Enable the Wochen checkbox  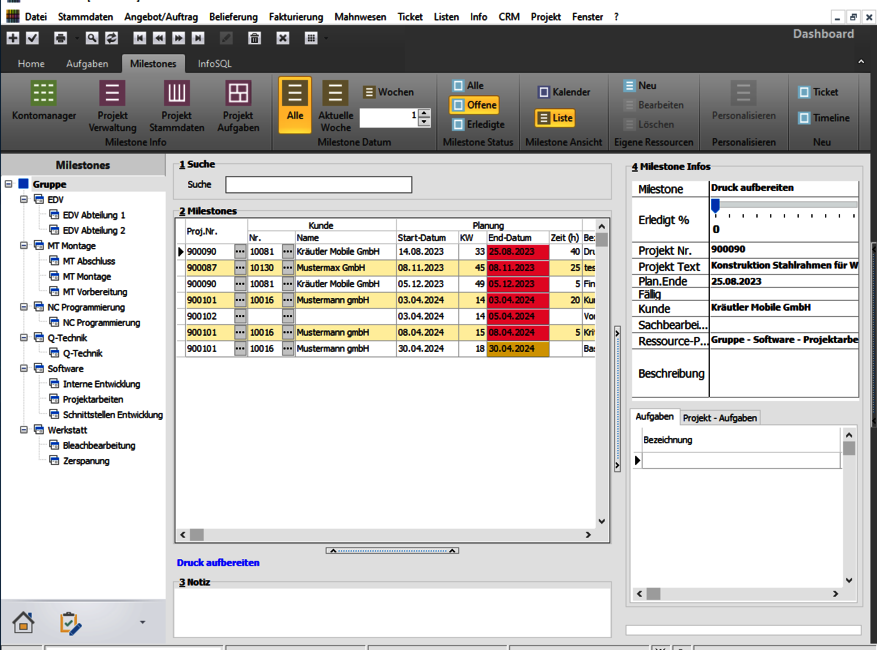pos(370,92)
